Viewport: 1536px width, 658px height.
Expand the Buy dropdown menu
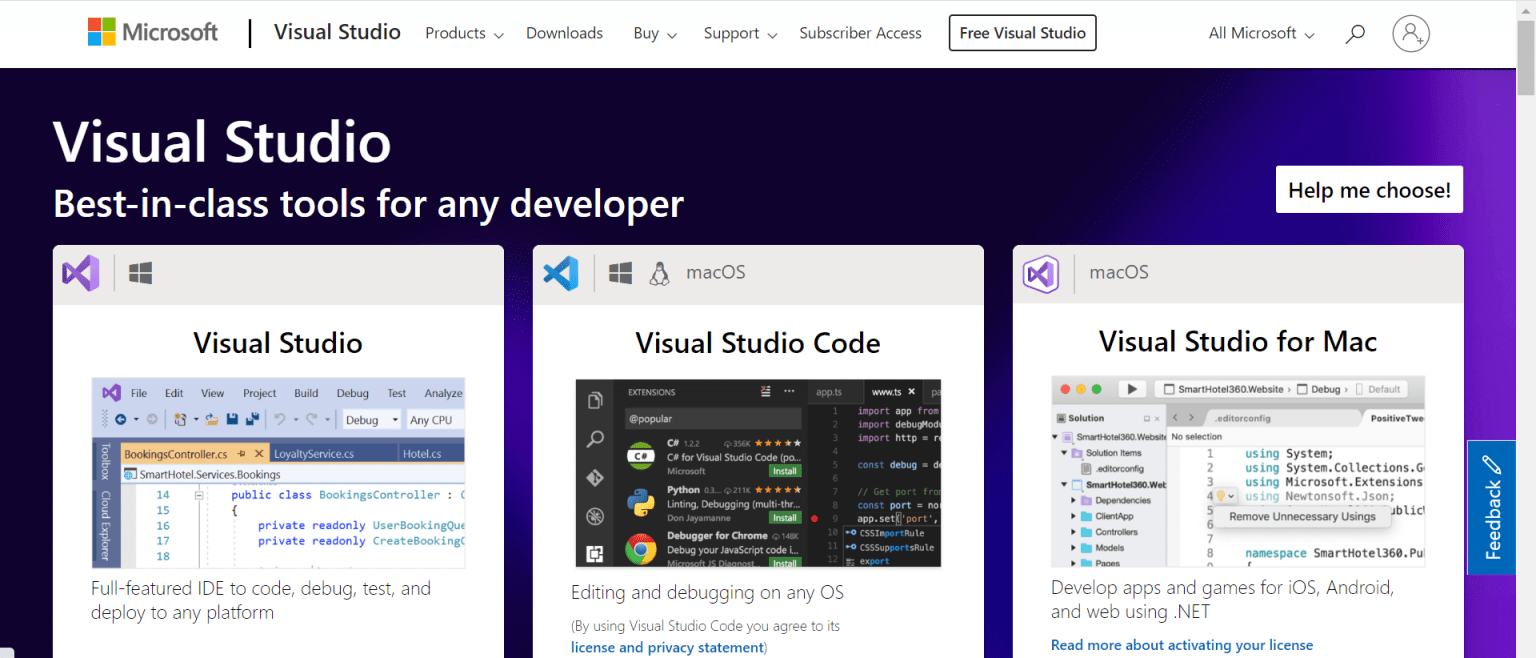[x=655, y=33]
